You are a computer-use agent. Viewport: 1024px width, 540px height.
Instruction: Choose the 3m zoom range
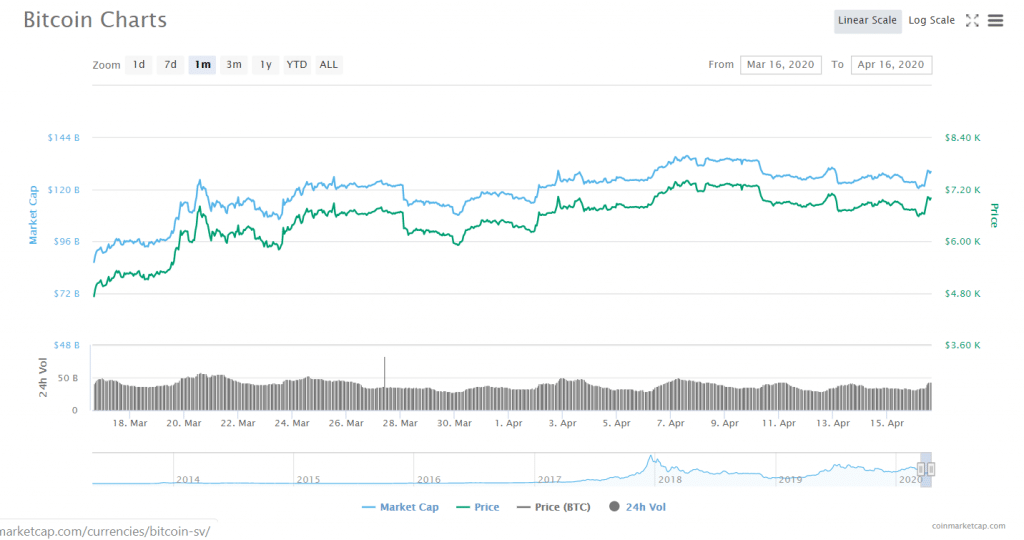pyautogui.click(x=234, y=65)
